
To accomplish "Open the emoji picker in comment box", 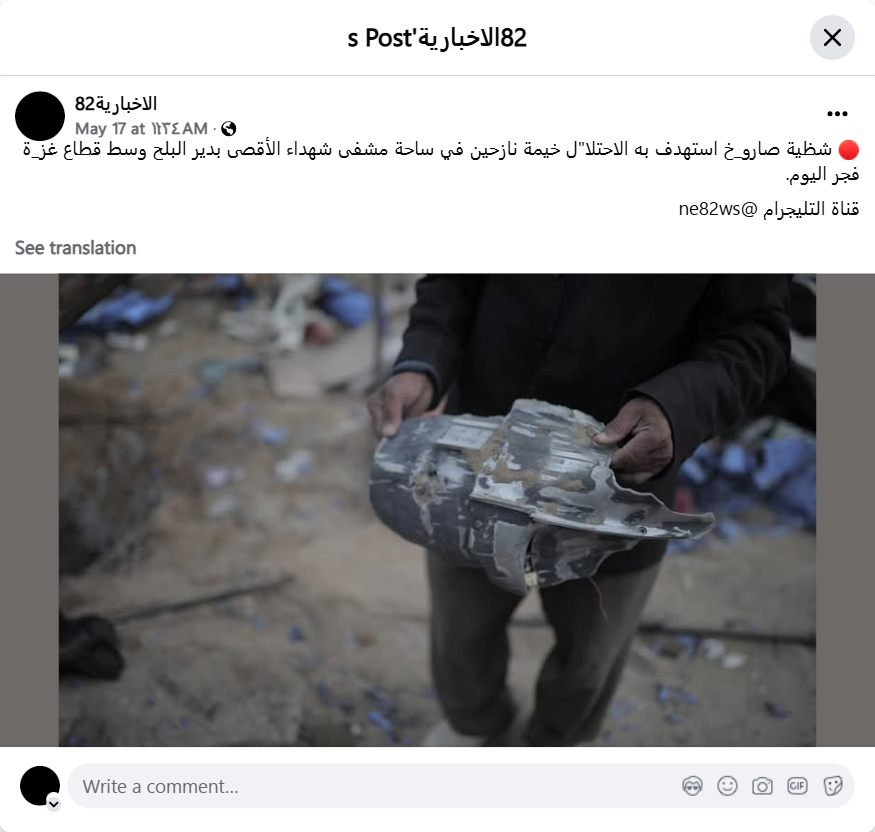I will [x=727, y=786].
